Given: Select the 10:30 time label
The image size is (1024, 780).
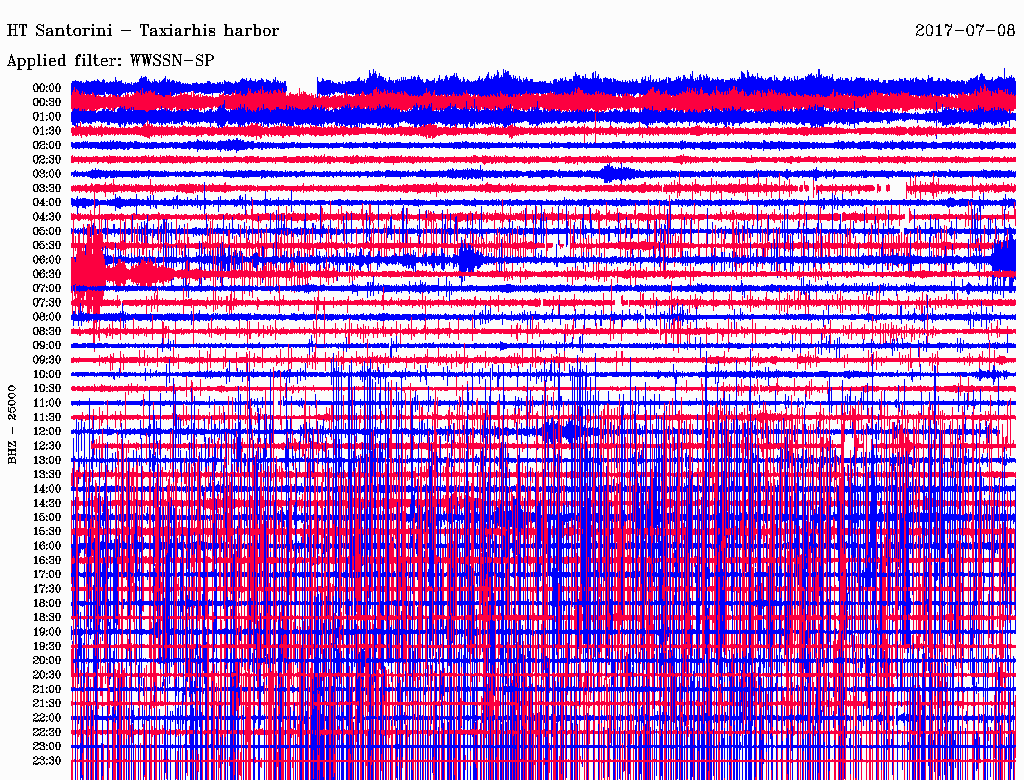Looking at the screenshot, I should point(47,389).
